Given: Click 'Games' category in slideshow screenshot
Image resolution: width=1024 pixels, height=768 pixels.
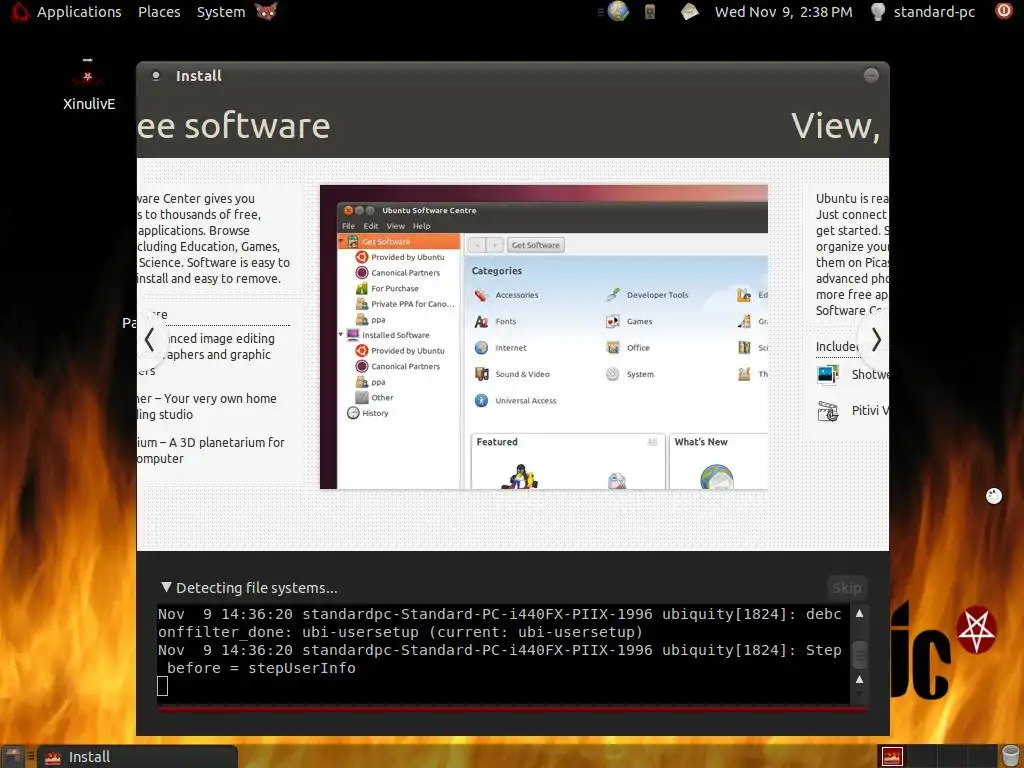Looking at the screenshot, I should pos(629,321).
